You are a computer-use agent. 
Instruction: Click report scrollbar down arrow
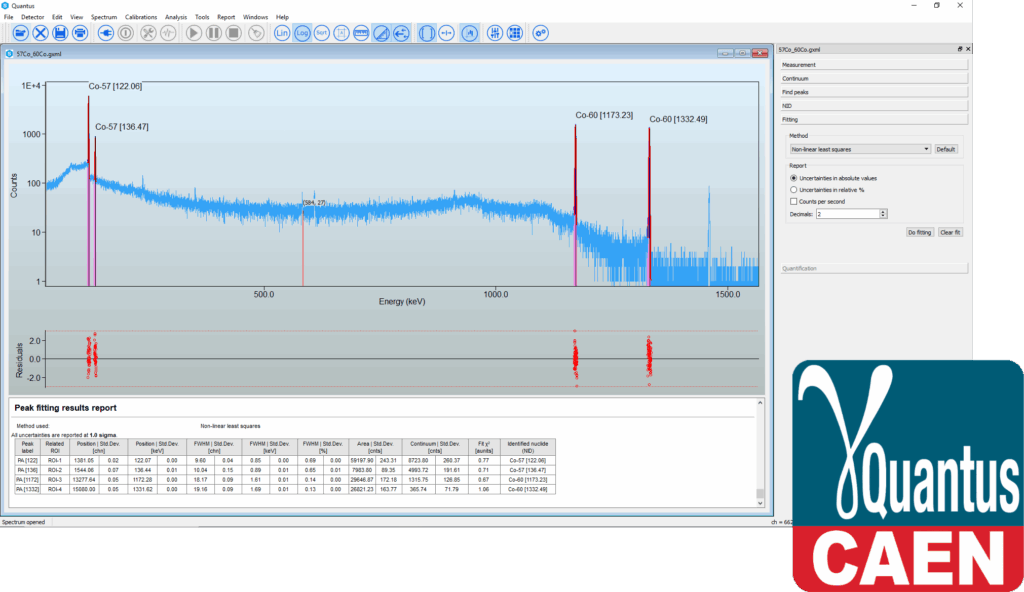tap(760, 503)
